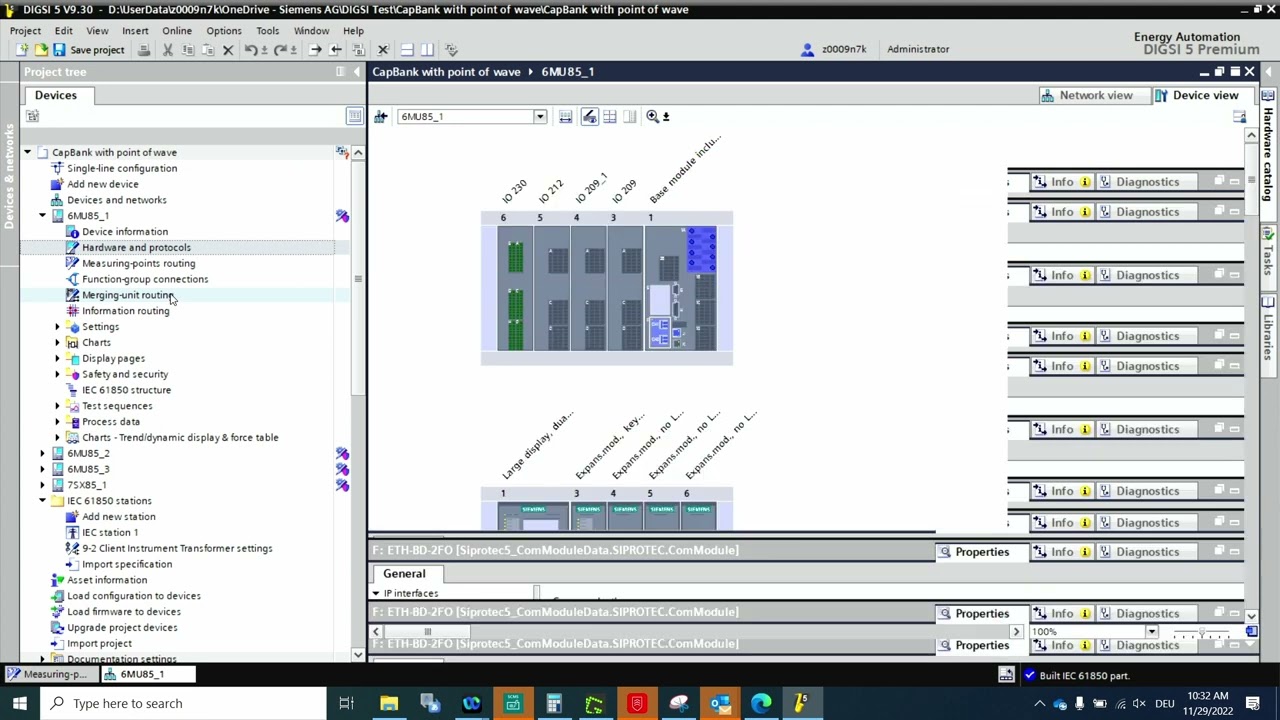
Task: Select the Devices tab in Project tree
Action: (x=56, y=95)
